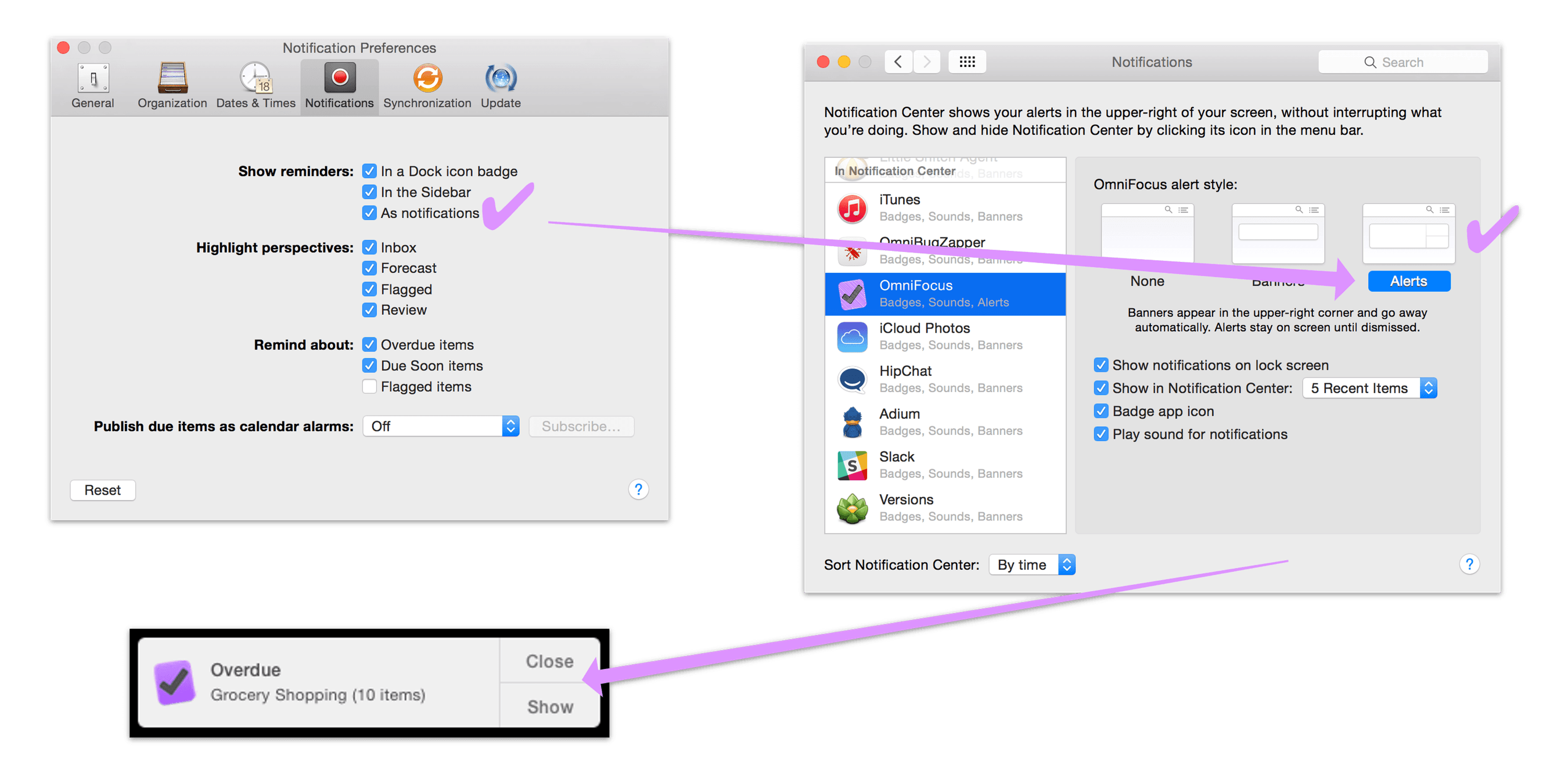Open 5 Recent Items dropdown
The width and height of the screenshot is (1568, 784).
[x=1369, y=388]
